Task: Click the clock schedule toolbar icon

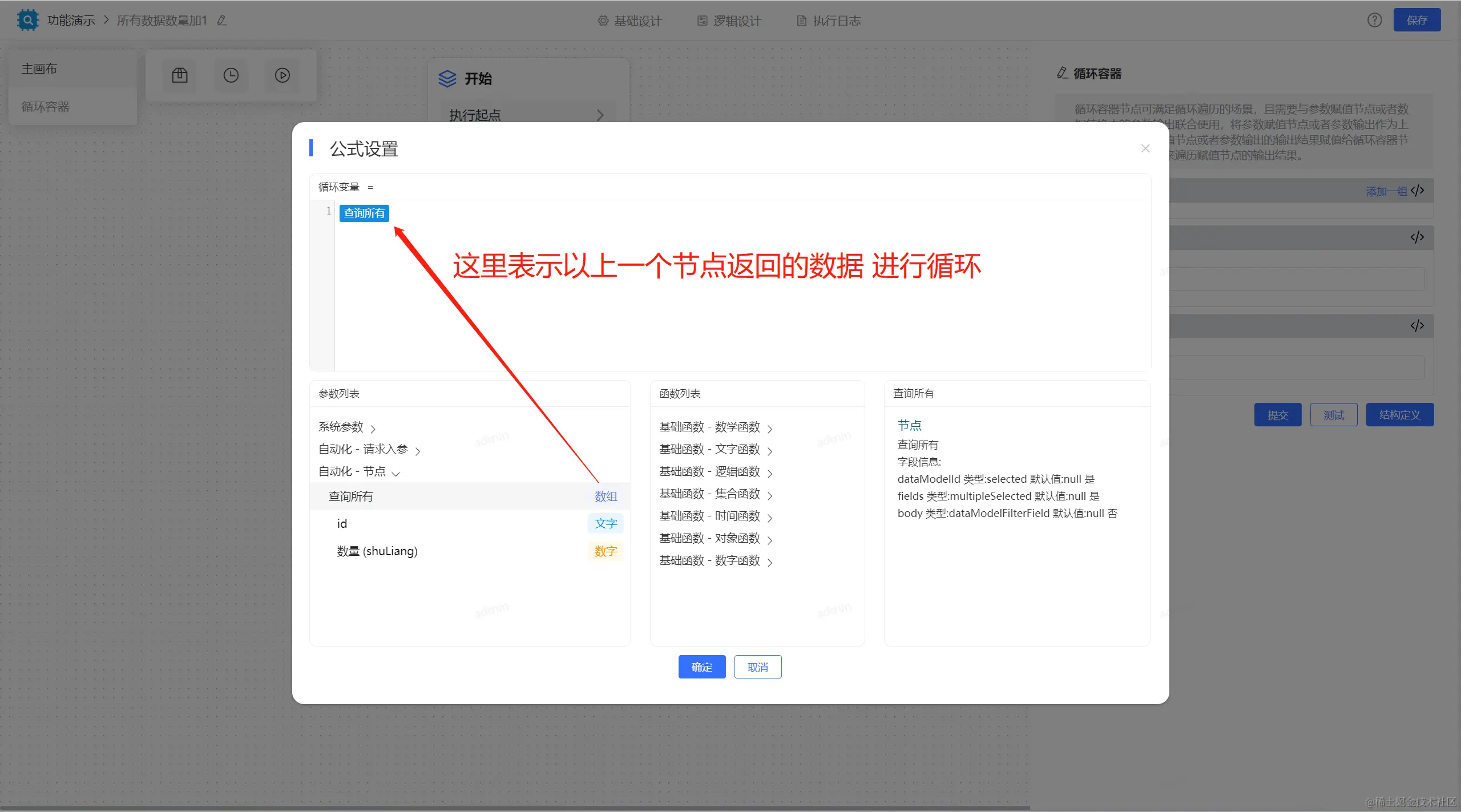Action: [x=231, y=75]
